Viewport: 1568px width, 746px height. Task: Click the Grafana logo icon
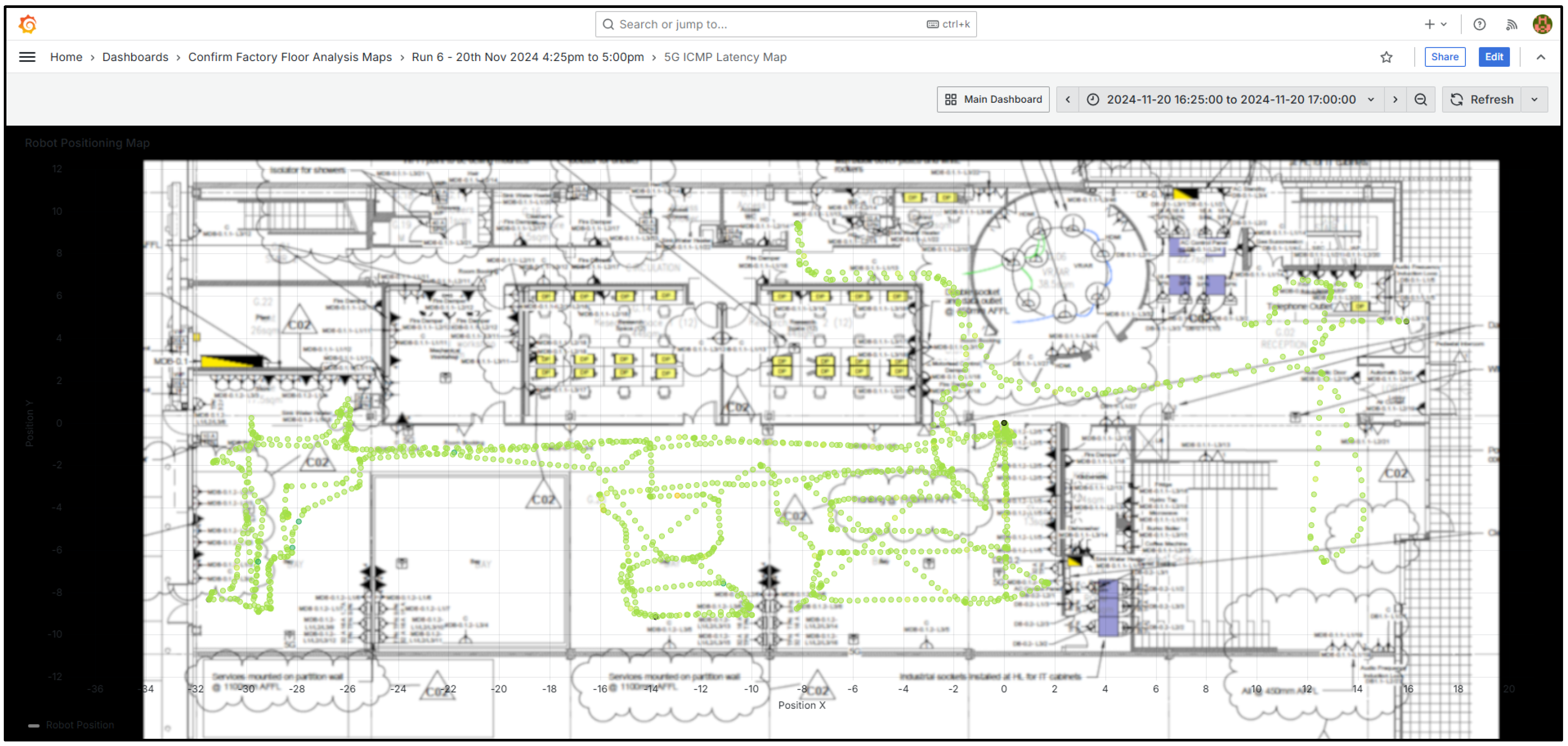pos(28,24)
